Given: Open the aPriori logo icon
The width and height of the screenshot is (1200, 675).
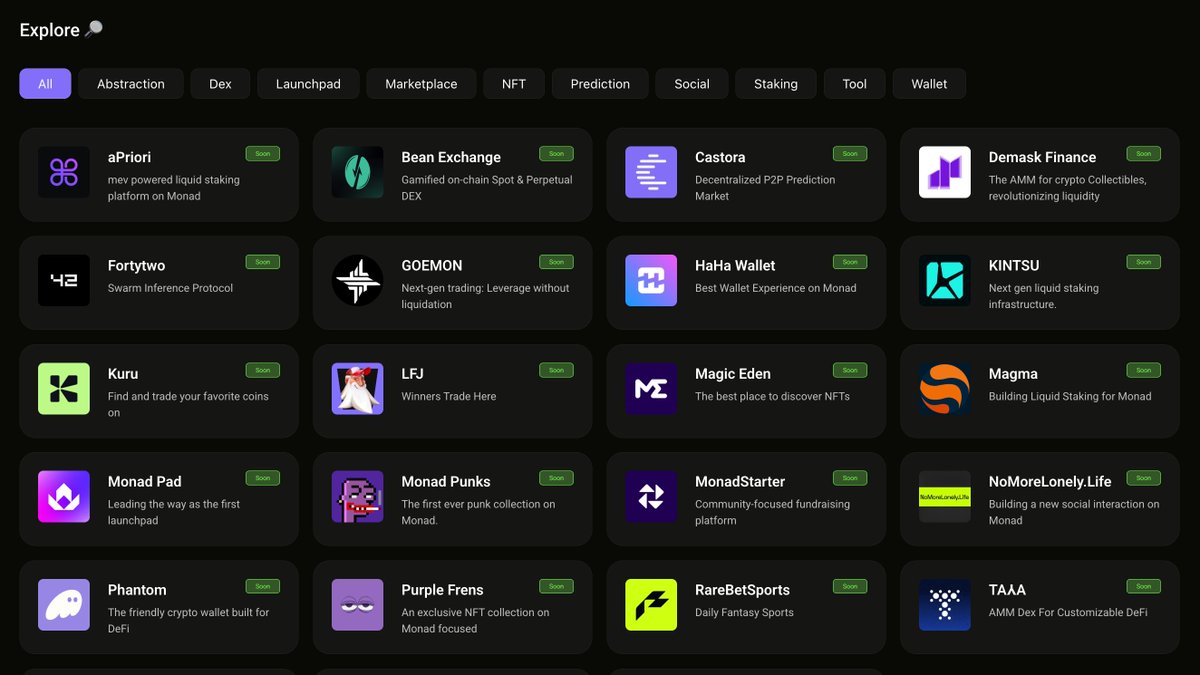Looking at the screenshot, I should click(64, 172).
